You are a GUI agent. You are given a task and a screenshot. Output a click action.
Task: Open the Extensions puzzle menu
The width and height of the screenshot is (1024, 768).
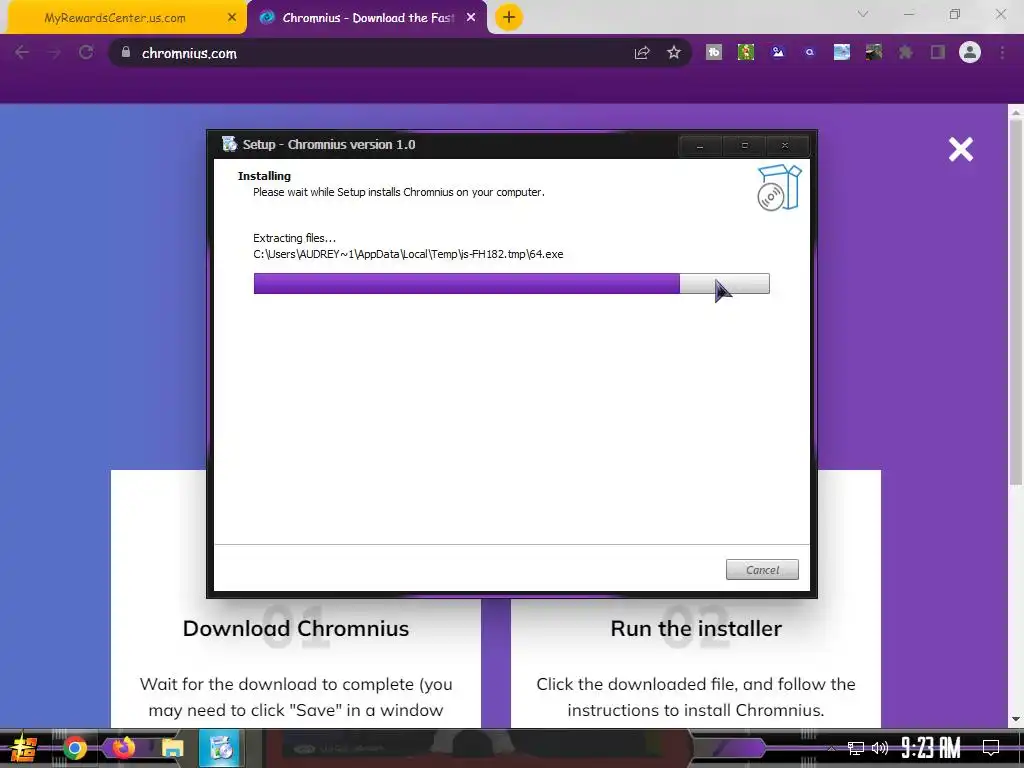pos(906,52)
